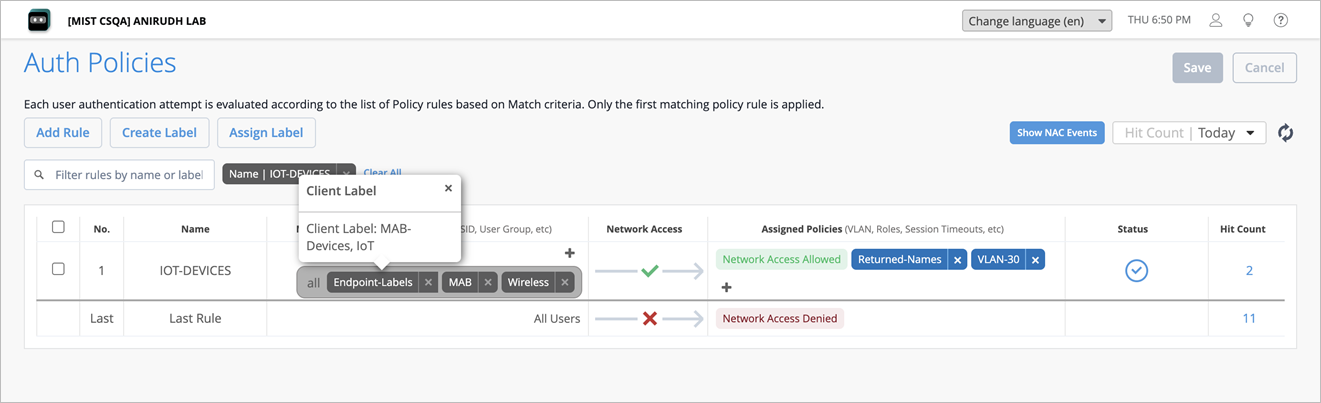Expand the Hit Count Today dropdown

coord(1189,133)
